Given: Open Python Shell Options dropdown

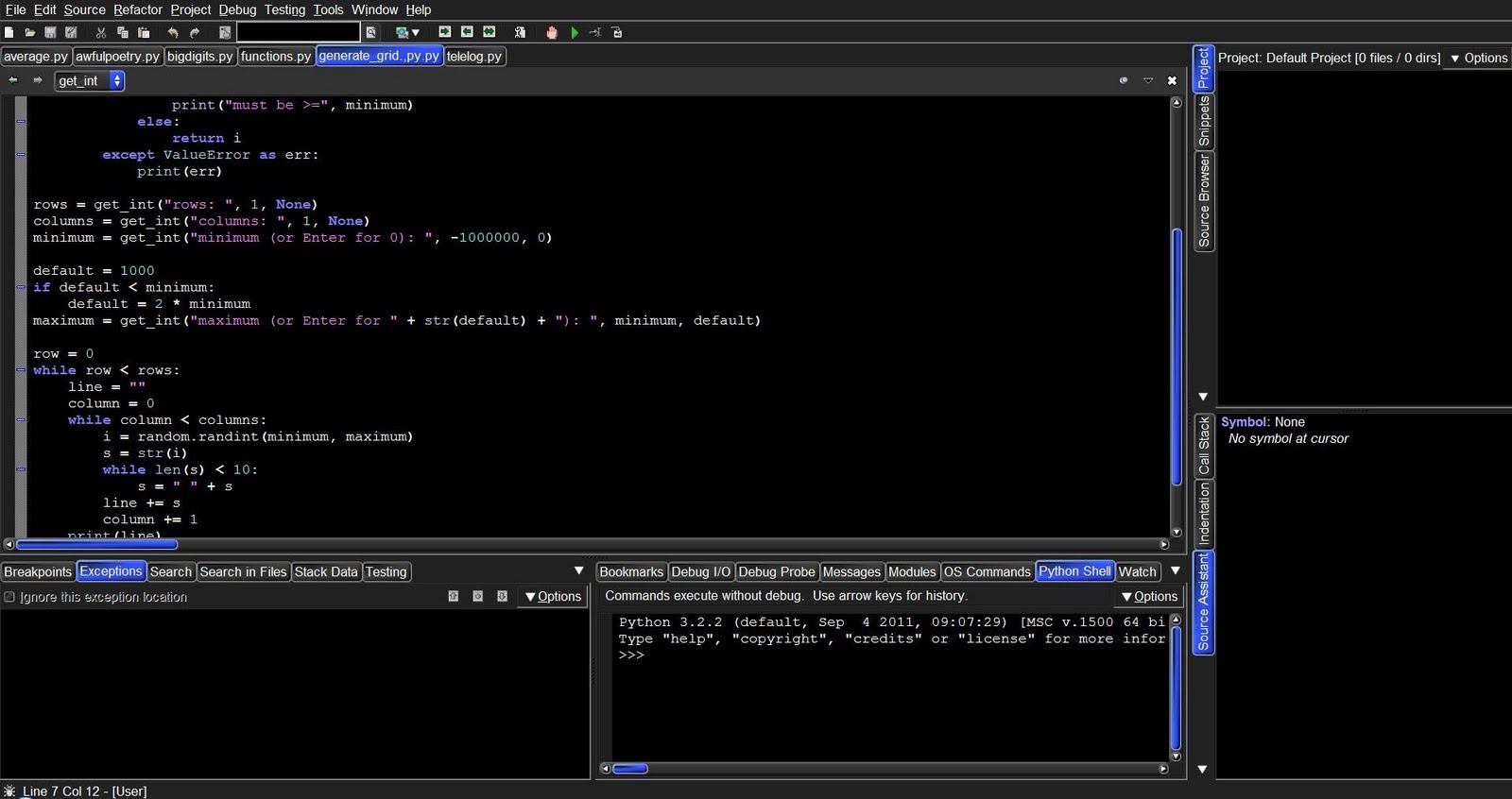Looking at the screenshot, I should pos(1149,596).
